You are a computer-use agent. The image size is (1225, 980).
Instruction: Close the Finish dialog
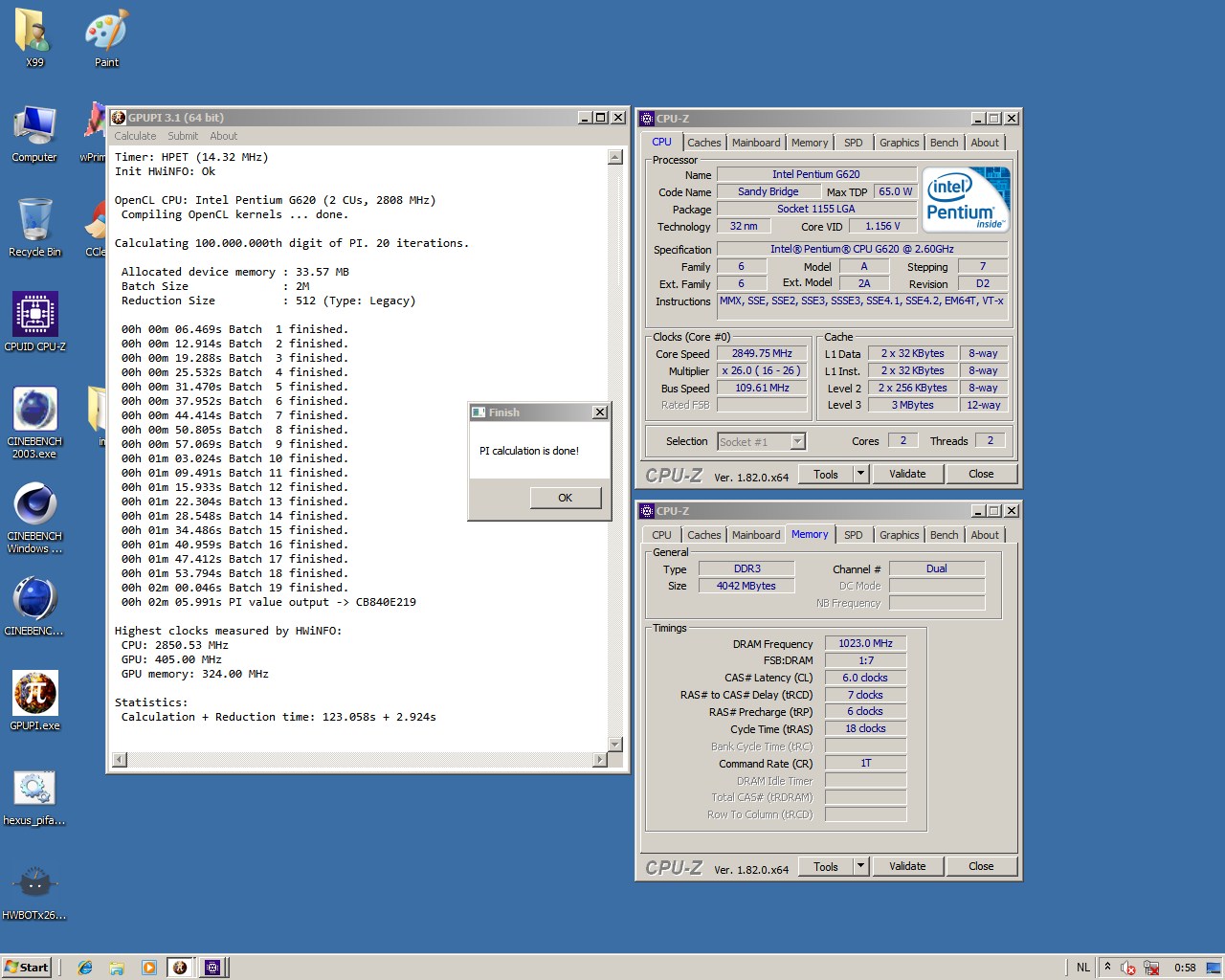pyautogui.click(x=600, y=412)
